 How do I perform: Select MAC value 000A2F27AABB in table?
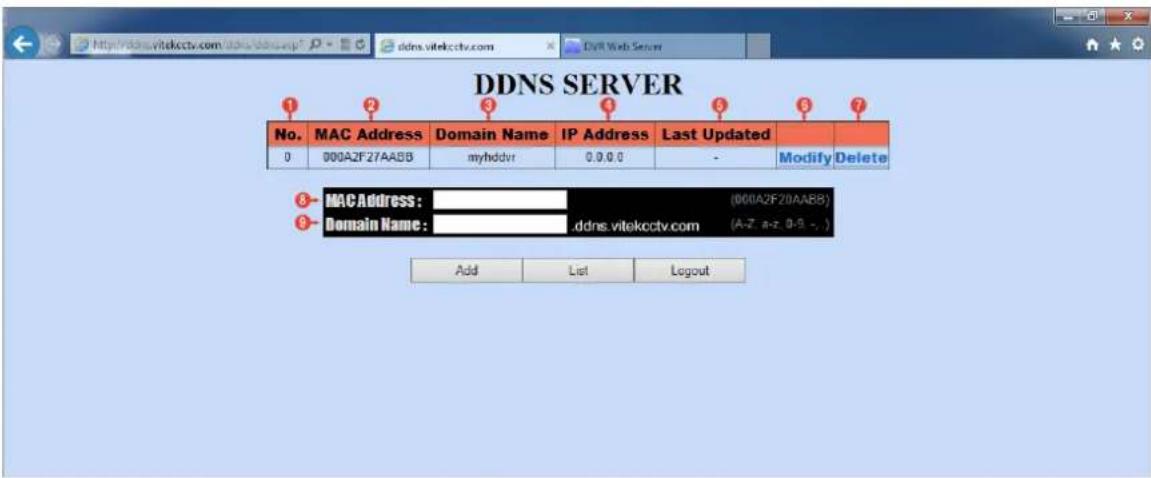click(x=368, y=158)
